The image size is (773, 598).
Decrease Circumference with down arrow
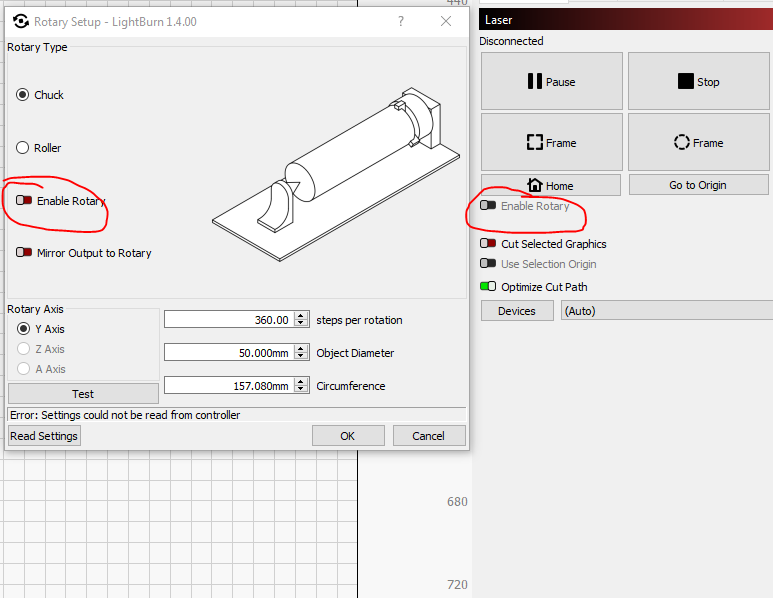(x=301, y=389)
